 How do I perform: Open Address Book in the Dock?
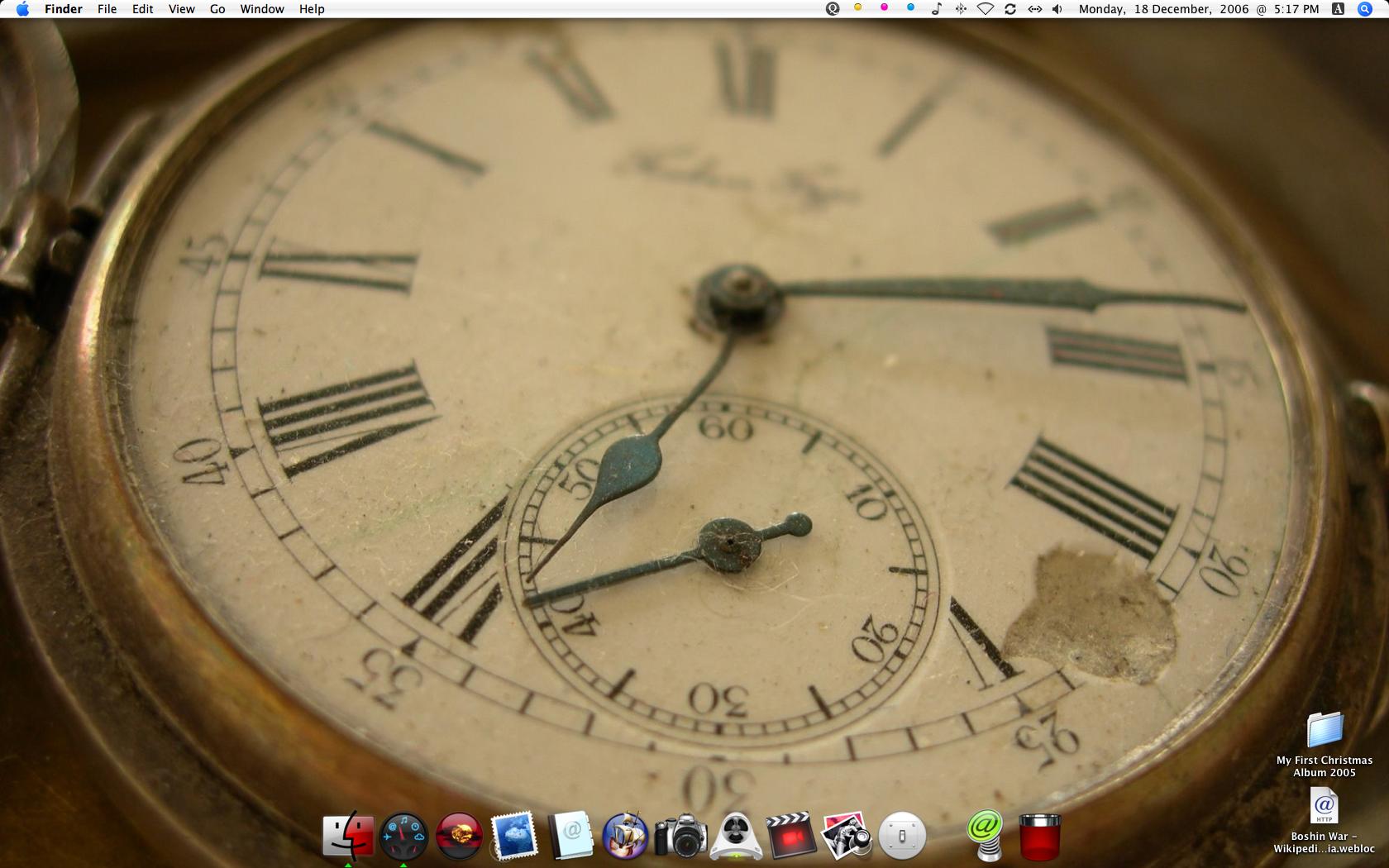pyautogui.click(x=570, y=835)
